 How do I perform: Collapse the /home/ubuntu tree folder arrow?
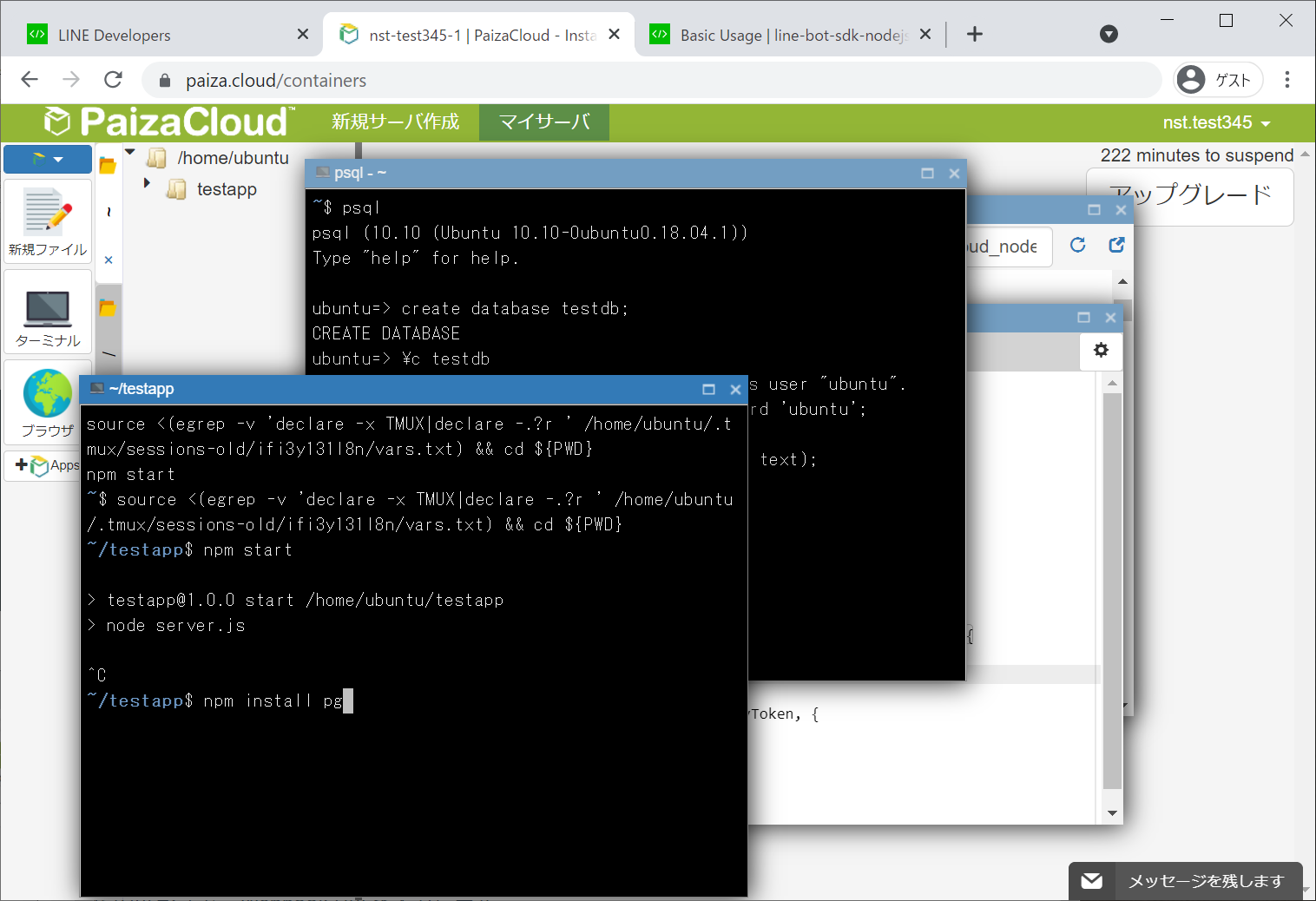click(130, 153)
